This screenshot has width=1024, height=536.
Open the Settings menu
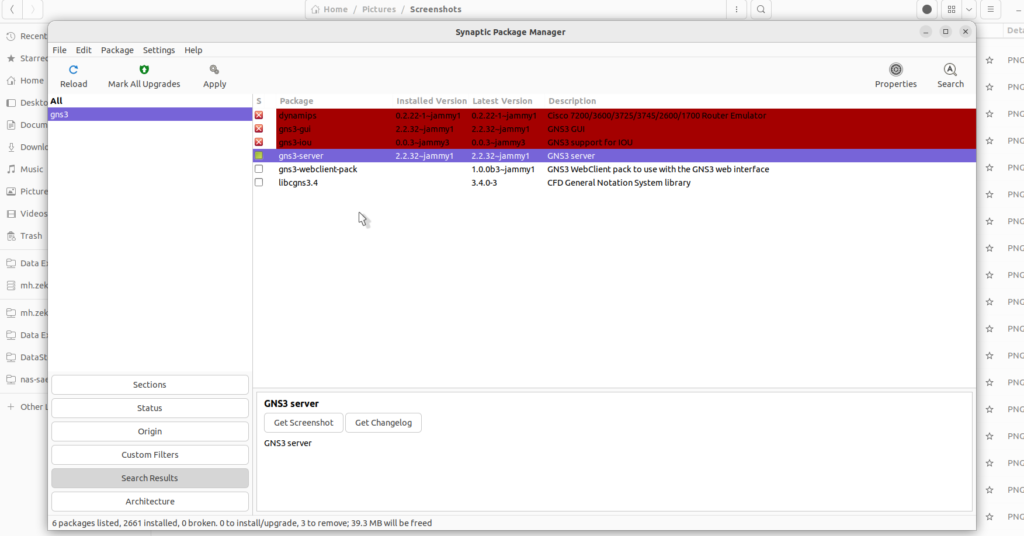(158, 50)
